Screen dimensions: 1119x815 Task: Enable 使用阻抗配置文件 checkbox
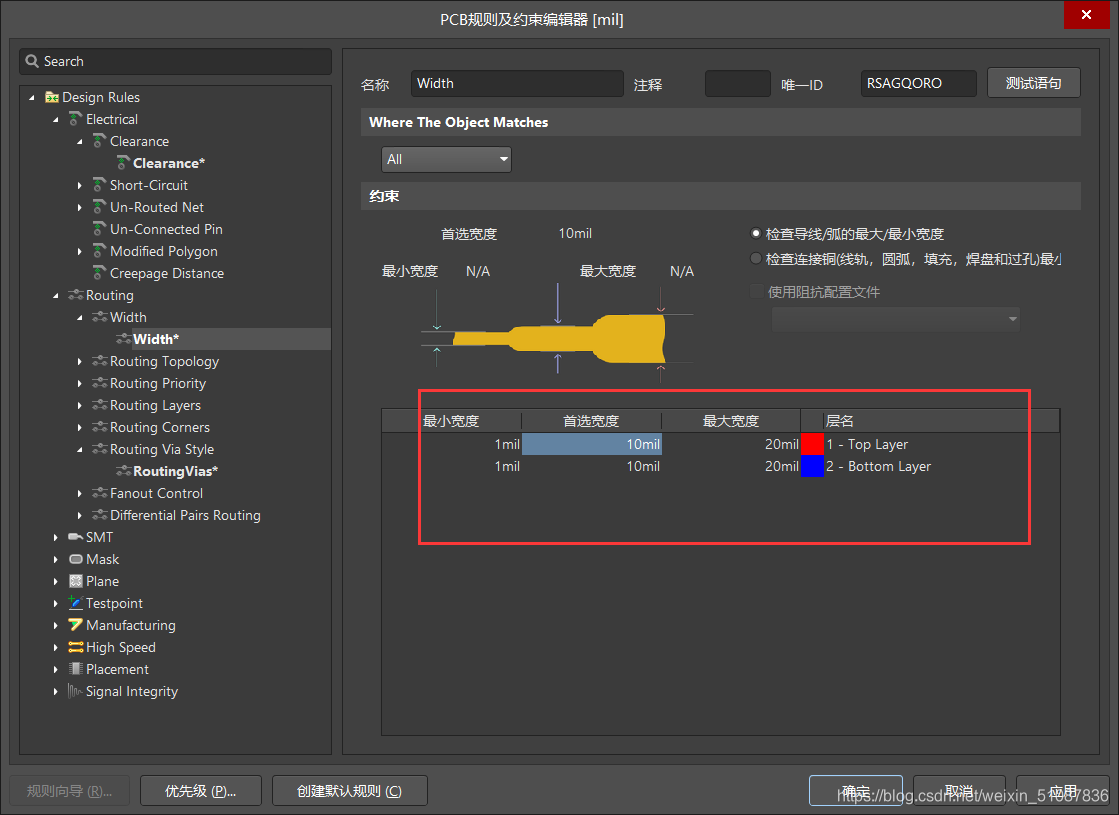pos(756,292)
